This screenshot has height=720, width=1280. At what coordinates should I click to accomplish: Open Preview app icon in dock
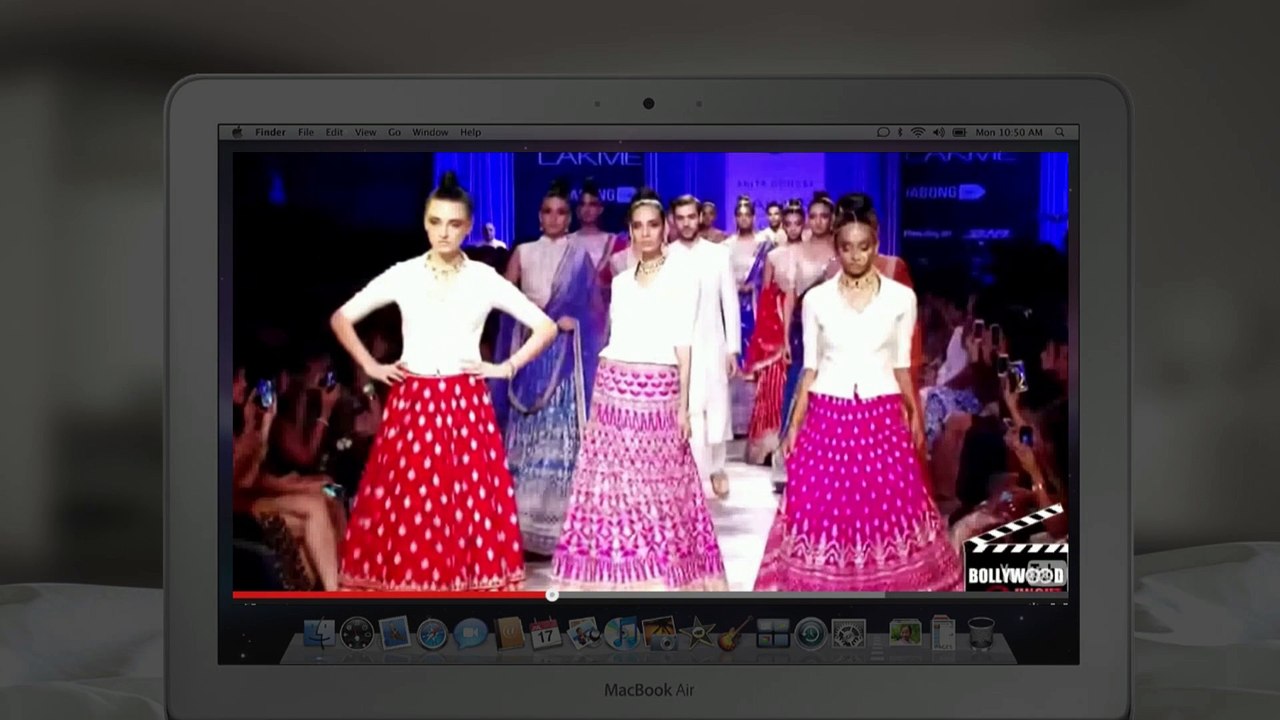point(583,633)
